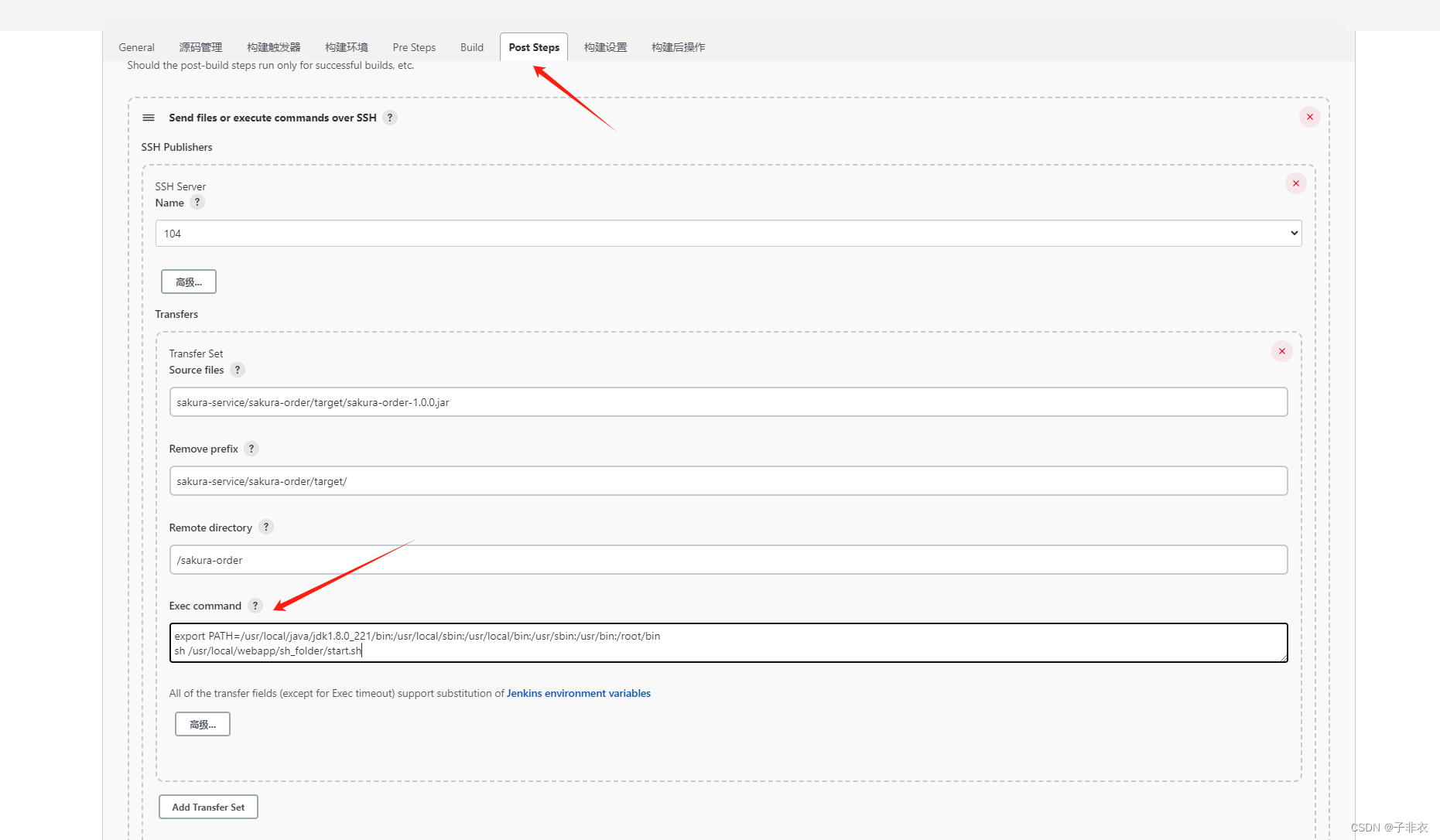Open the 构建环境 tab
The width and height of the screenshot is (1440, 840).
(x=347, y=47)
